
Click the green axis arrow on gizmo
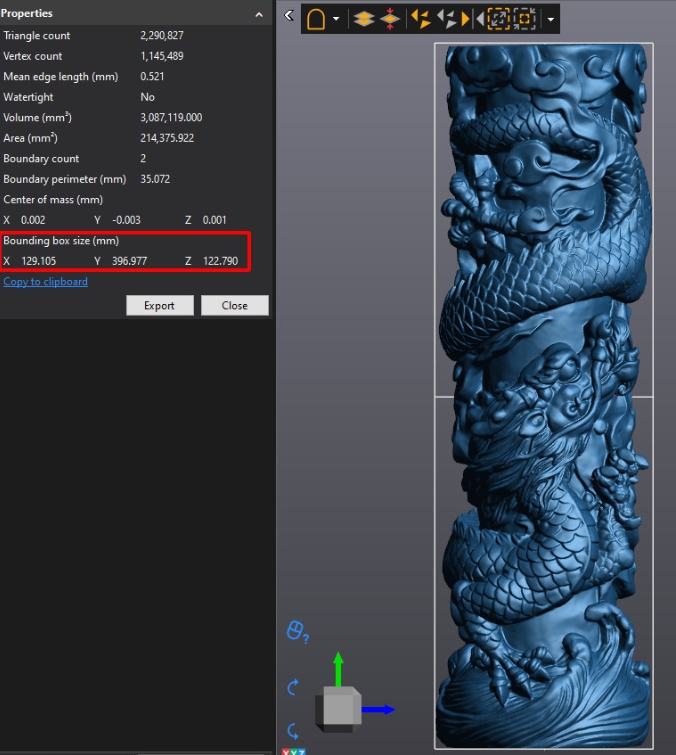338,666
